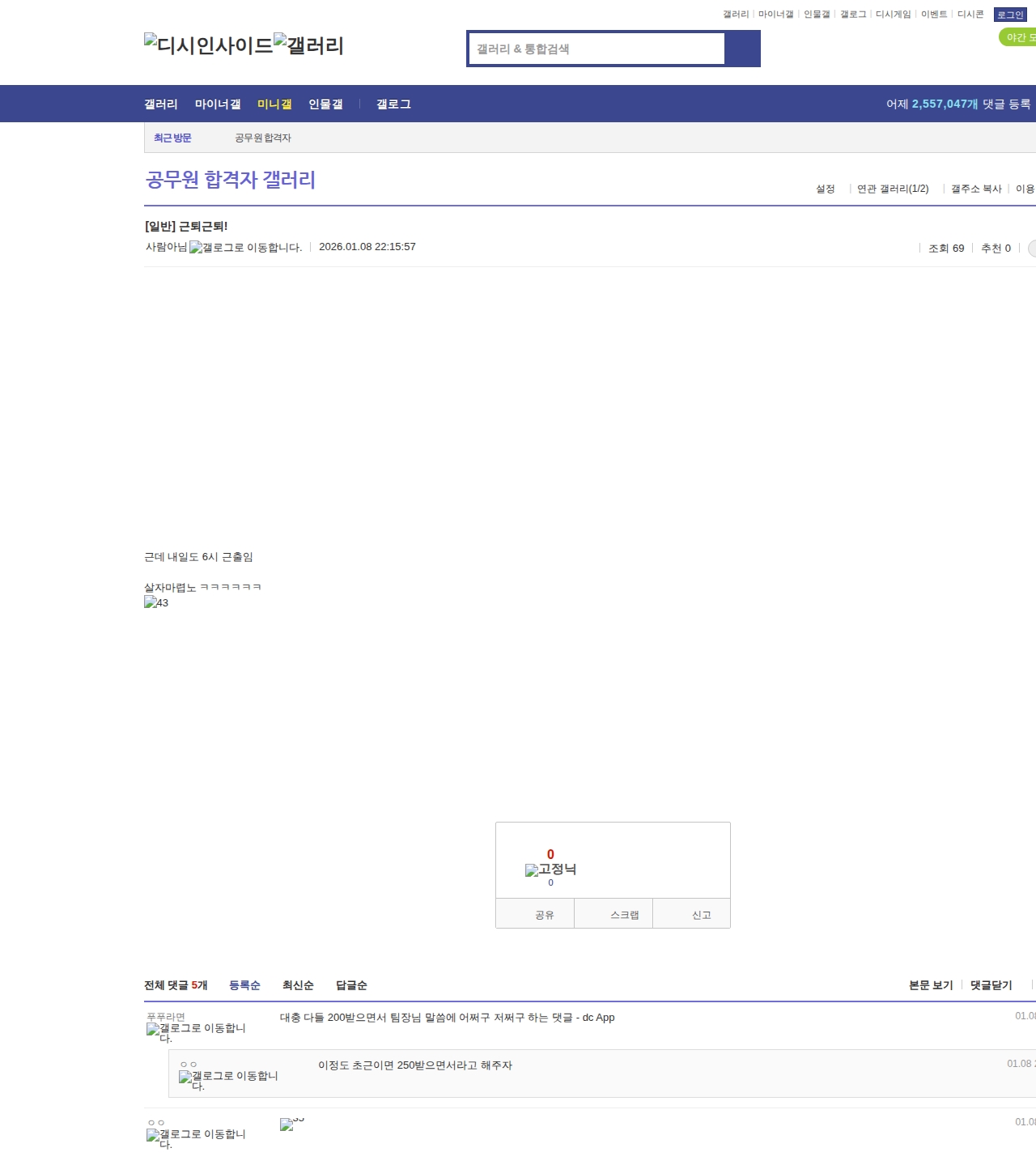Open the 설정 settings menu
Image resolution: width=1036 pixels, height=1165 pixels.
point(825,189)
